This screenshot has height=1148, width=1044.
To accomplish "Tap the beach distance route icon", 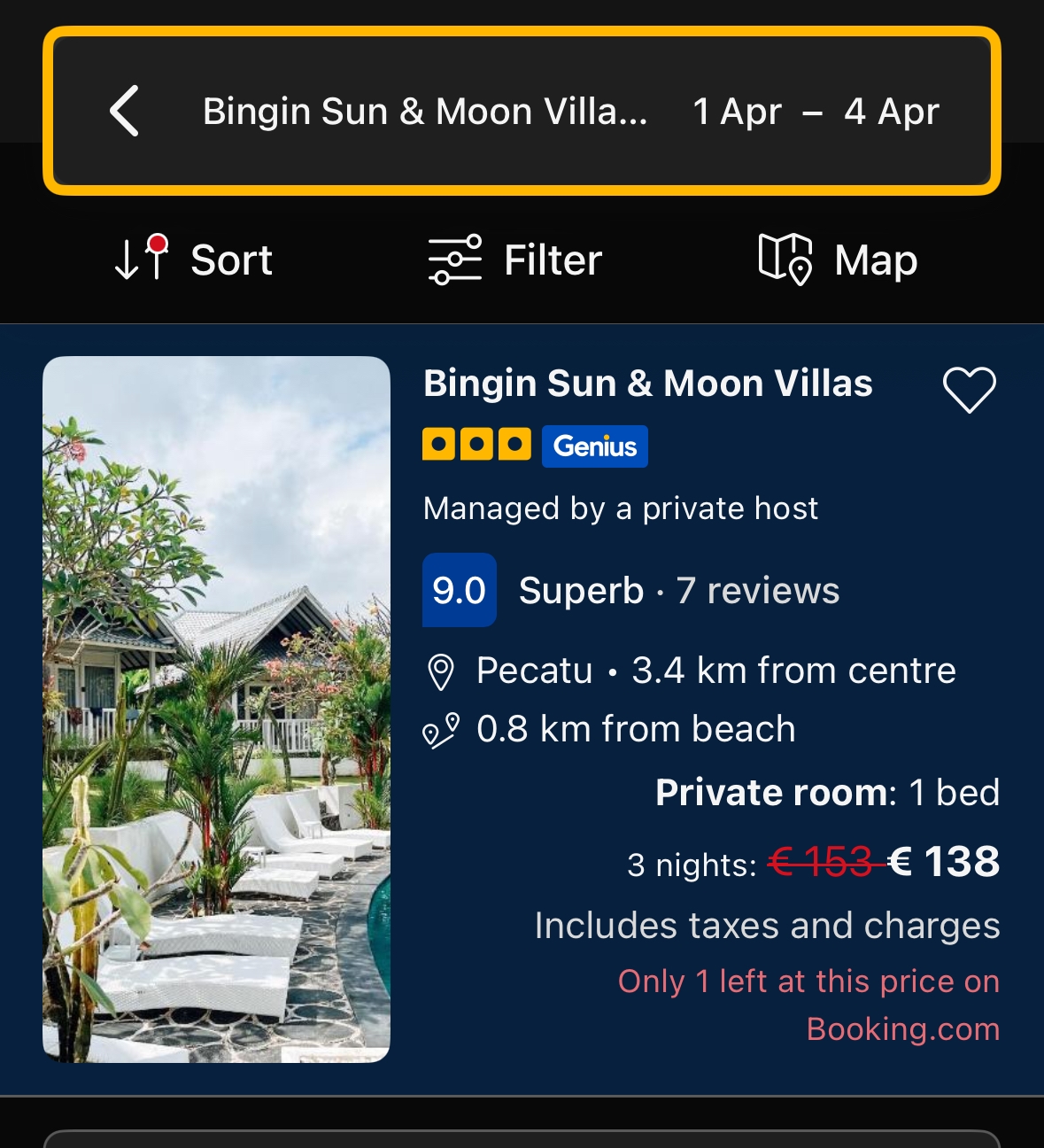I will 441,731.
